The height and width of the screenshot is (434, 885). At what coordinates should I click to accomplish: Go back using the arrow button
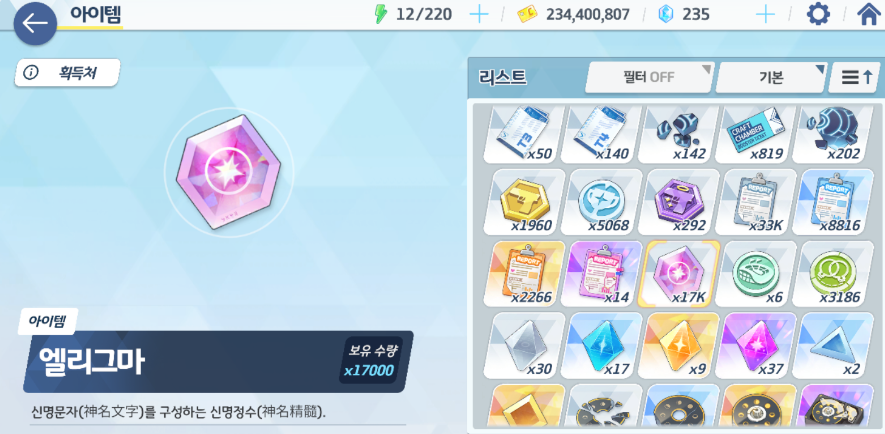35,23
